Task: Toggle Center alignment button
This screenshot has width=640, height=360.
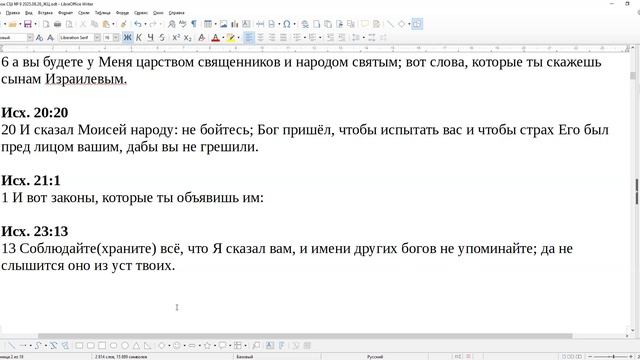Action: point(260,38)
